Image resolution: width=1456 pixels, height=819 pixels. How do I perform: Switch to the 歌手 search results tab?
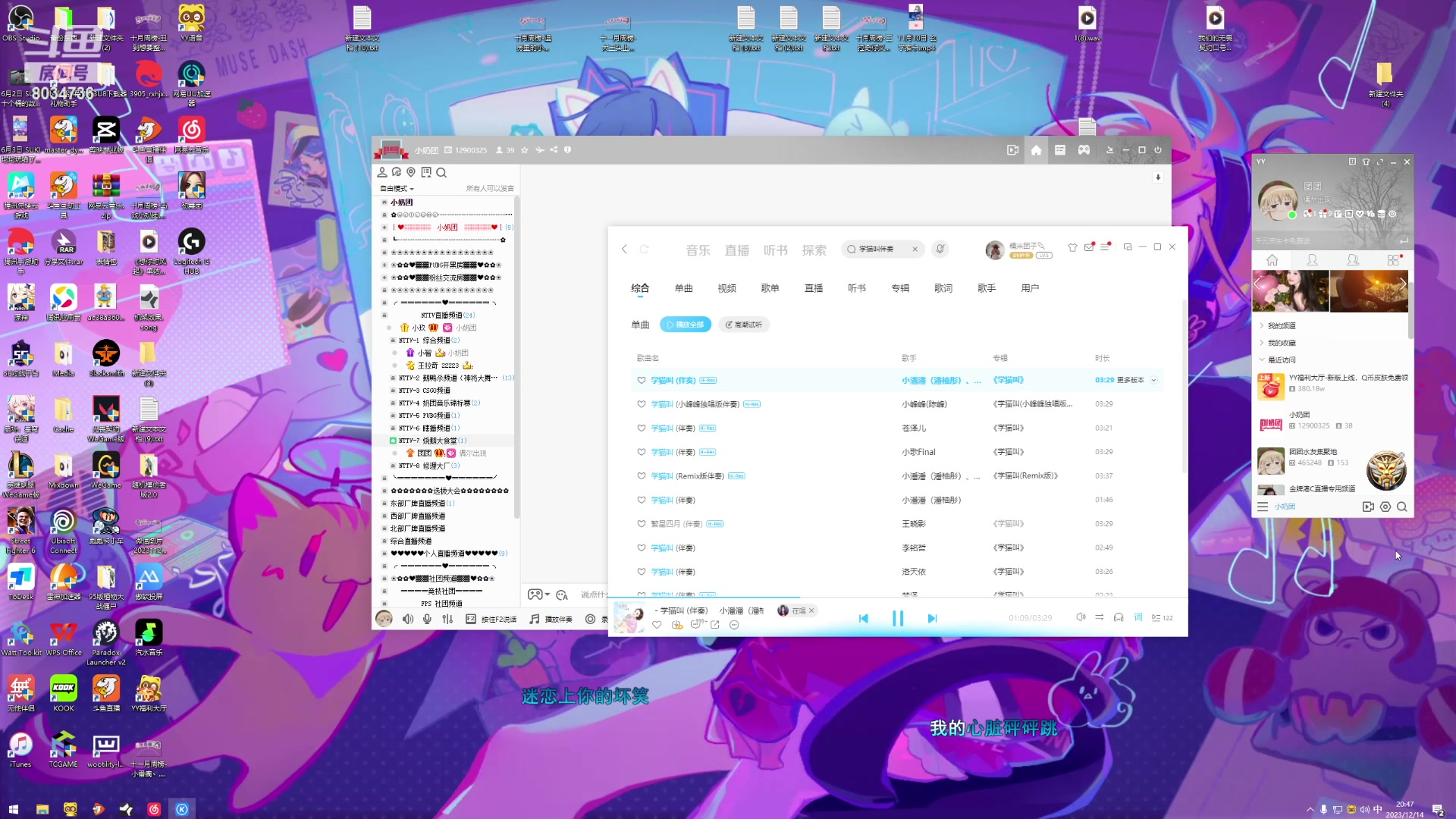[x=987, y=288]
